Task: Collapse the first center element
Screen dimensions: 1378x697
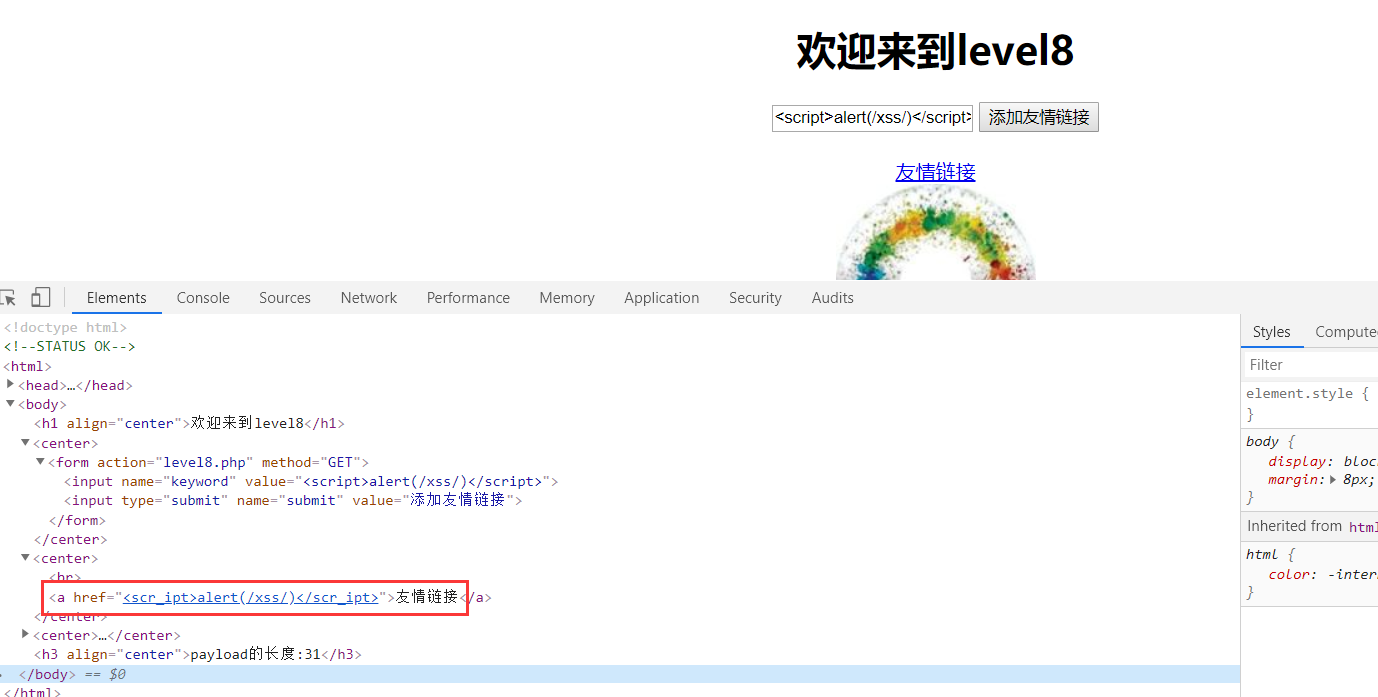Action: click(x=26, y=443)
